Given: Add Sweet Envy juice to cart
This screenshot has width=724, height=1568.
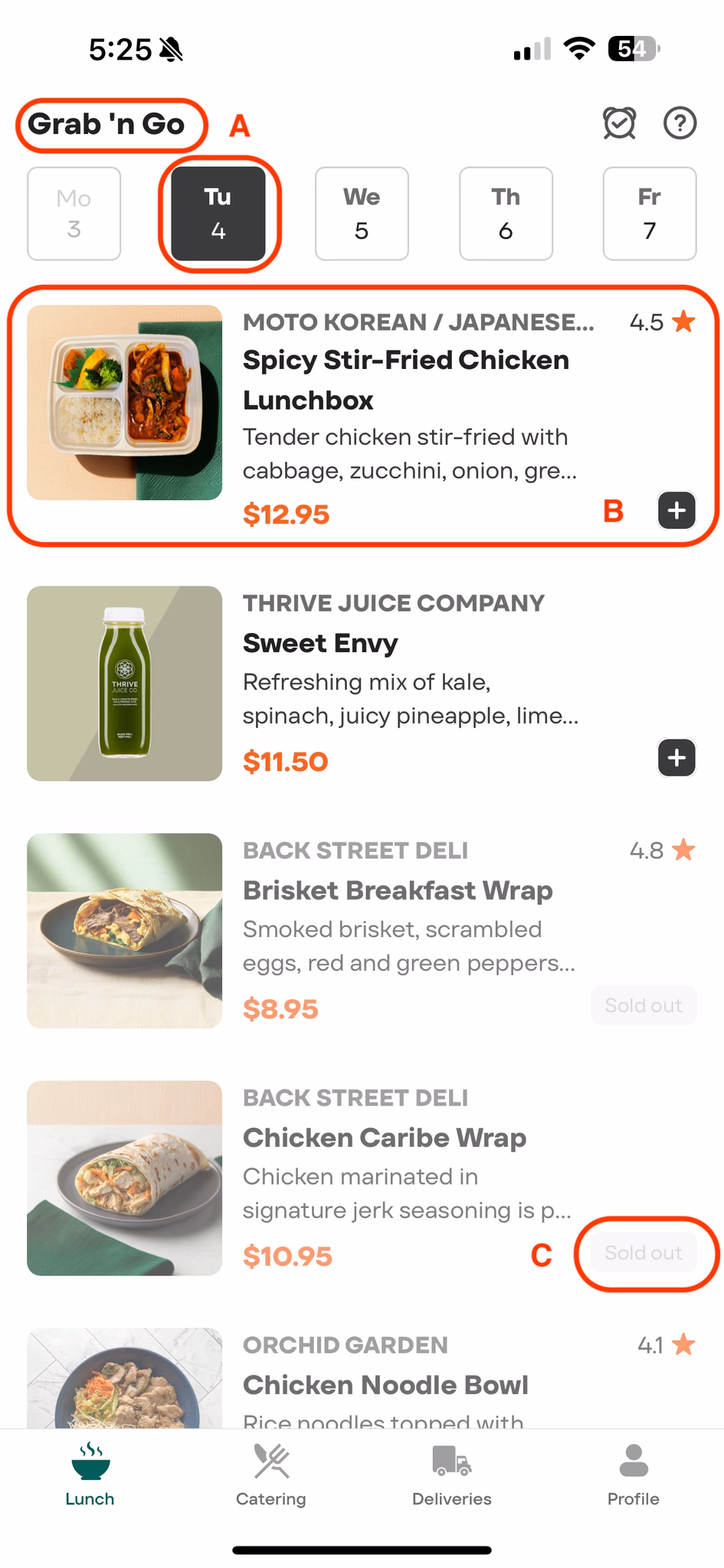Looking at the screenshot, I should click(676, 758).
